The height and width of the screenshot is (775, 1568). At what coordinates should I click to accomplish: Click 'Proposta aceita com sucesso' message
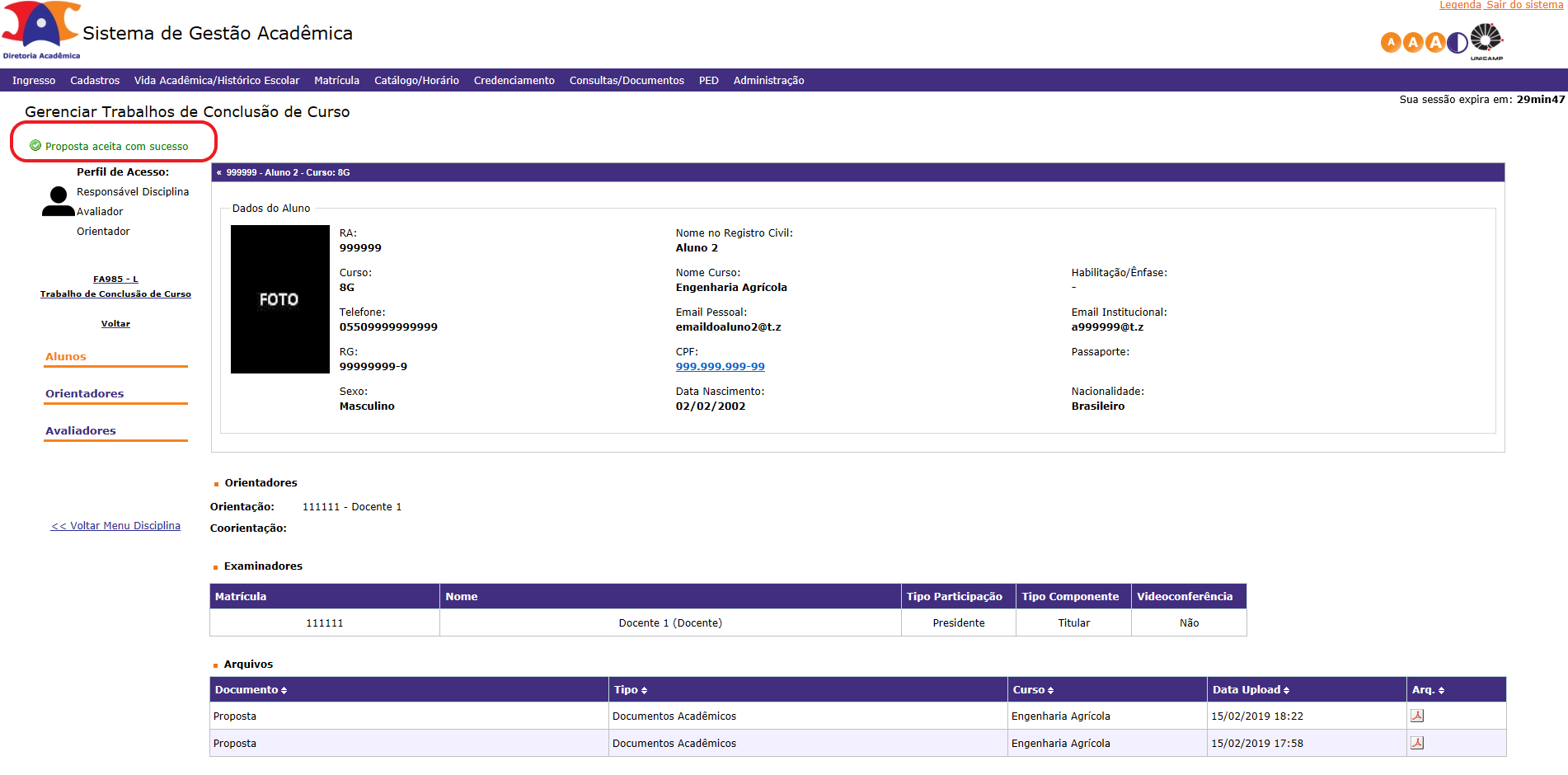point(116,146)
